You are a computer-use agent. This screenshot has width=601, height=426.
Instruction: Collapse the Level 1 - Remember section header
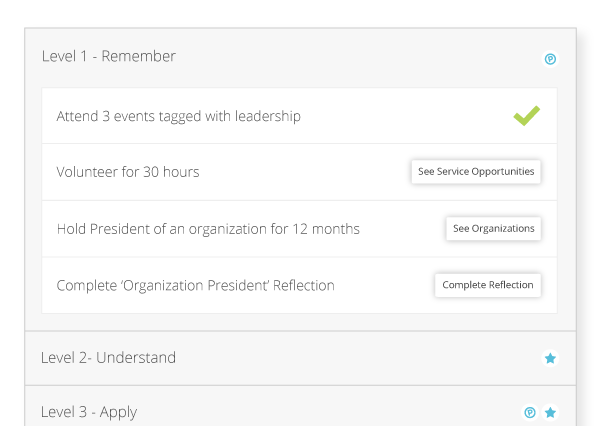(x=108, y=57)
